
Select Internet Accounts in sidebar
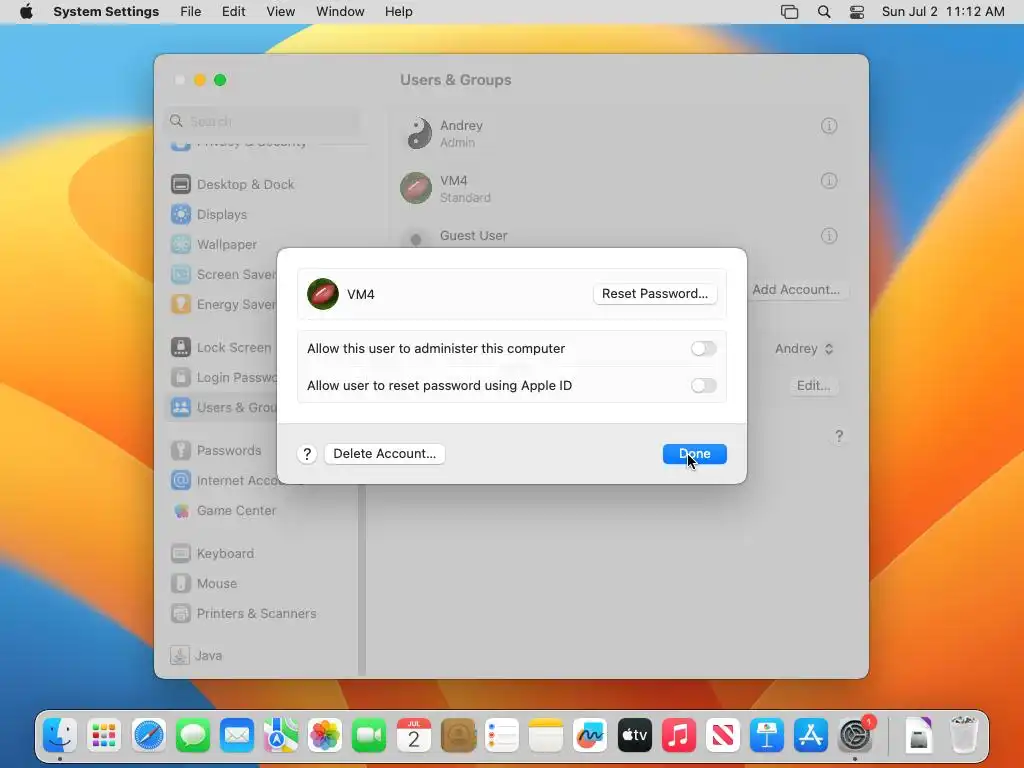tap(223, 481)
